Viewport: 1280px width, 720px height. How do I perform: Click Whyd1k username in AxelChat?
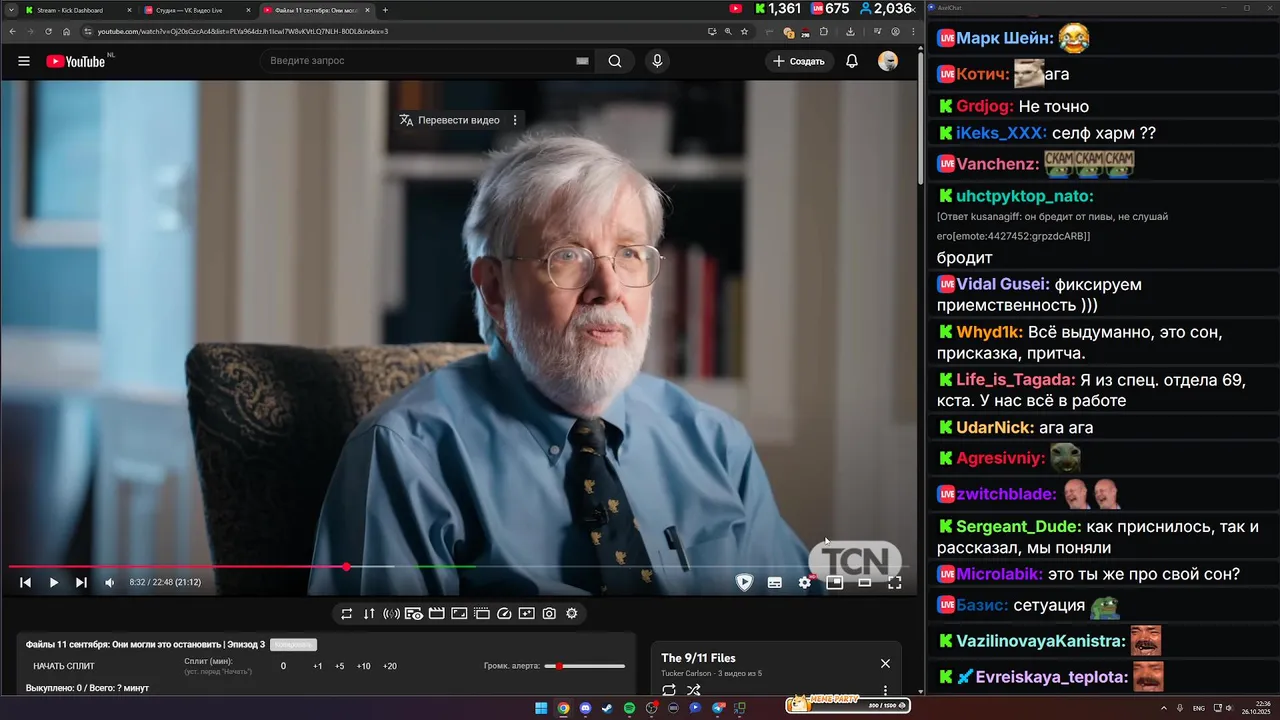click(x=989, y=332)
